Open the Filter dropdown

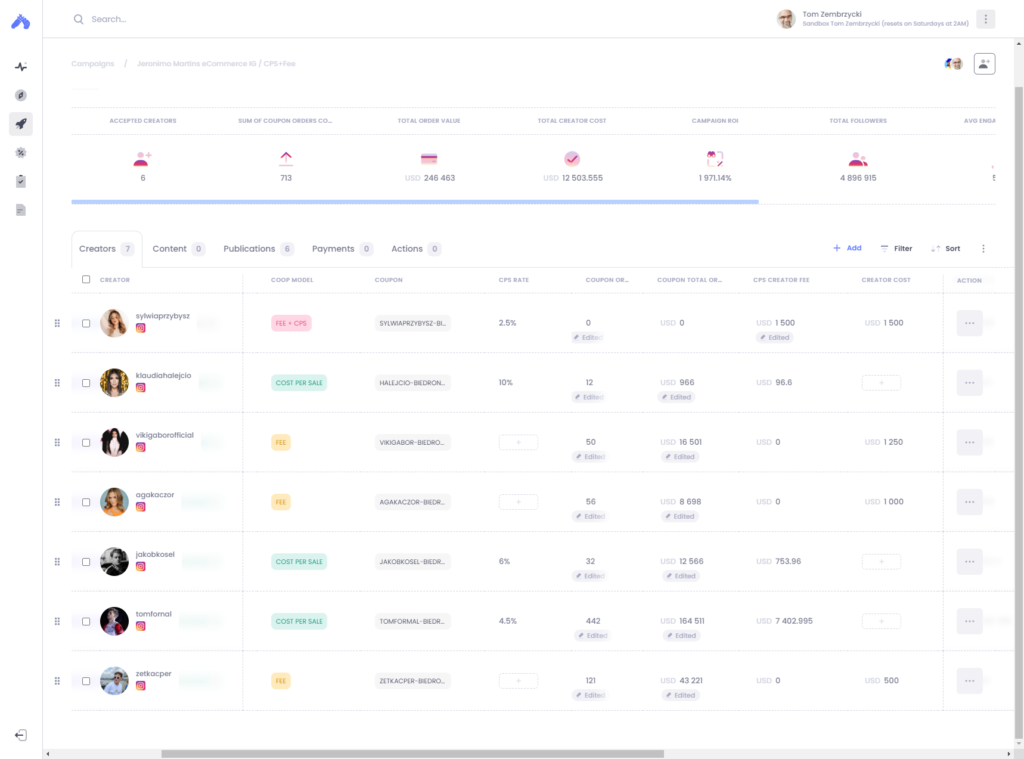896,248
